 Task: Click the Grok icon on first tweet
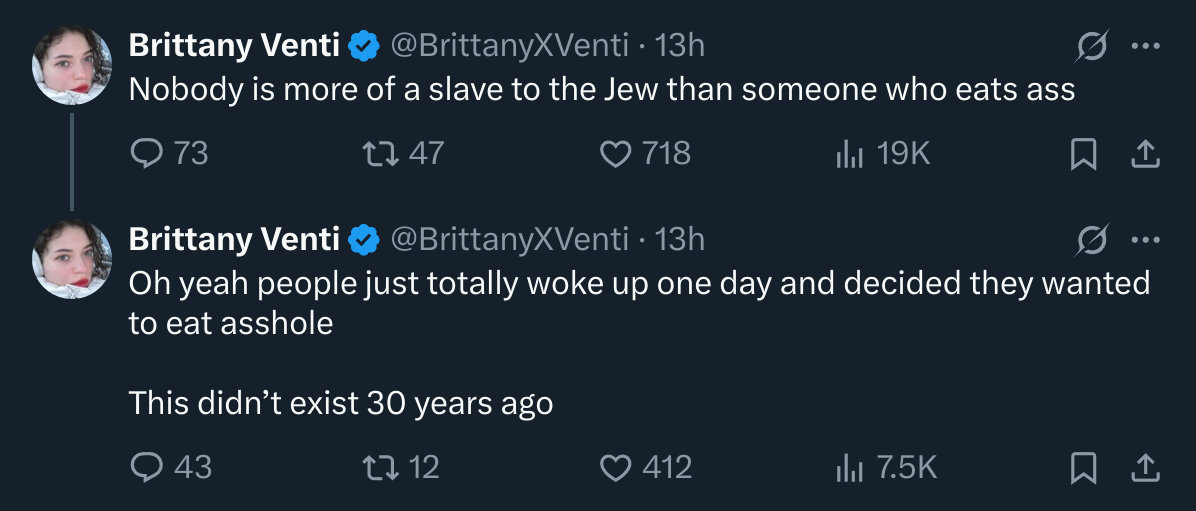[x=1092, y=46]
